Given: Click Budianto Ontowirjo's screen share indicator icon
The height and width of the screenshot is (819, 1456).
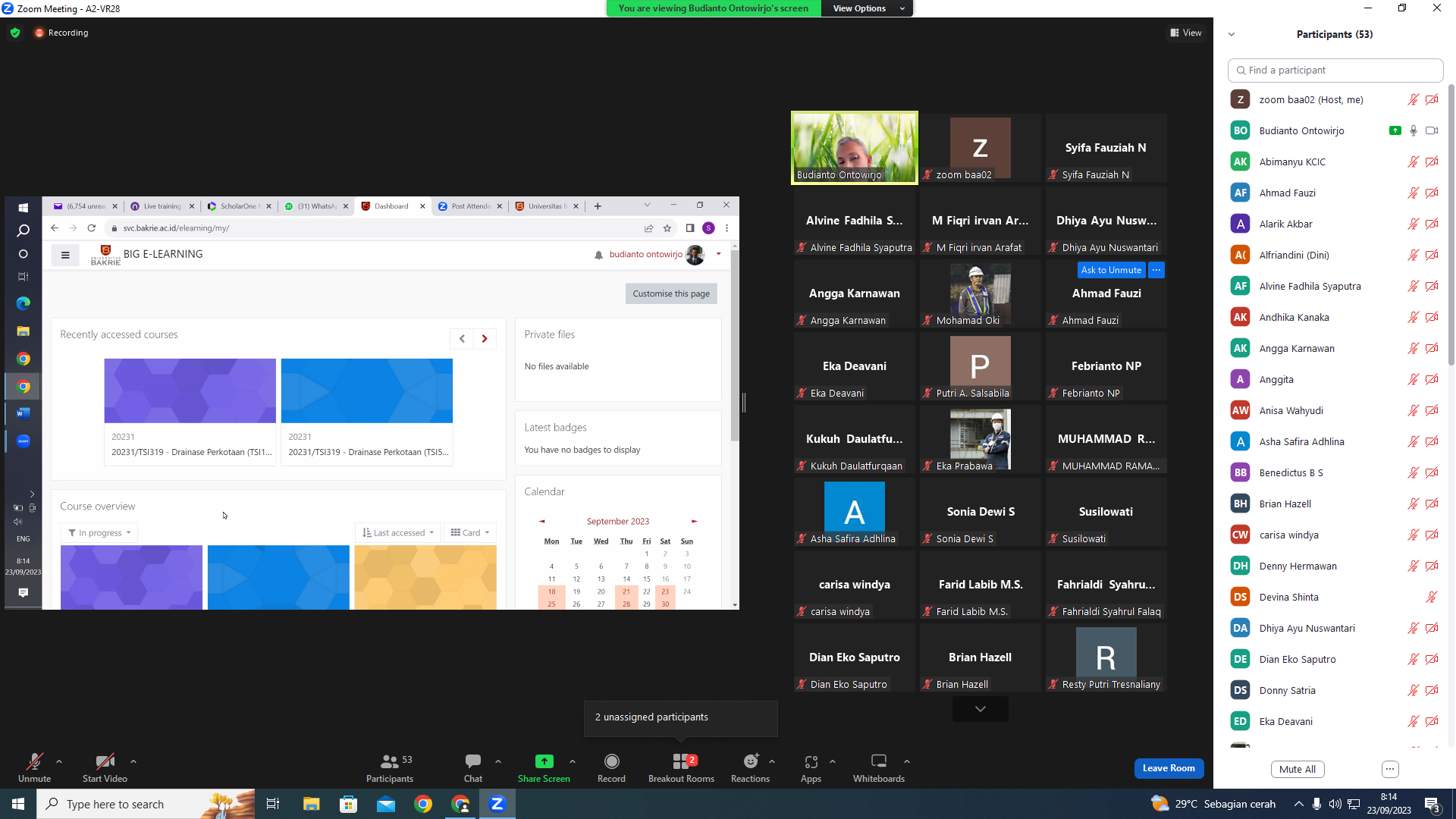Looking at the screenshot, I should pos(1395,130).
